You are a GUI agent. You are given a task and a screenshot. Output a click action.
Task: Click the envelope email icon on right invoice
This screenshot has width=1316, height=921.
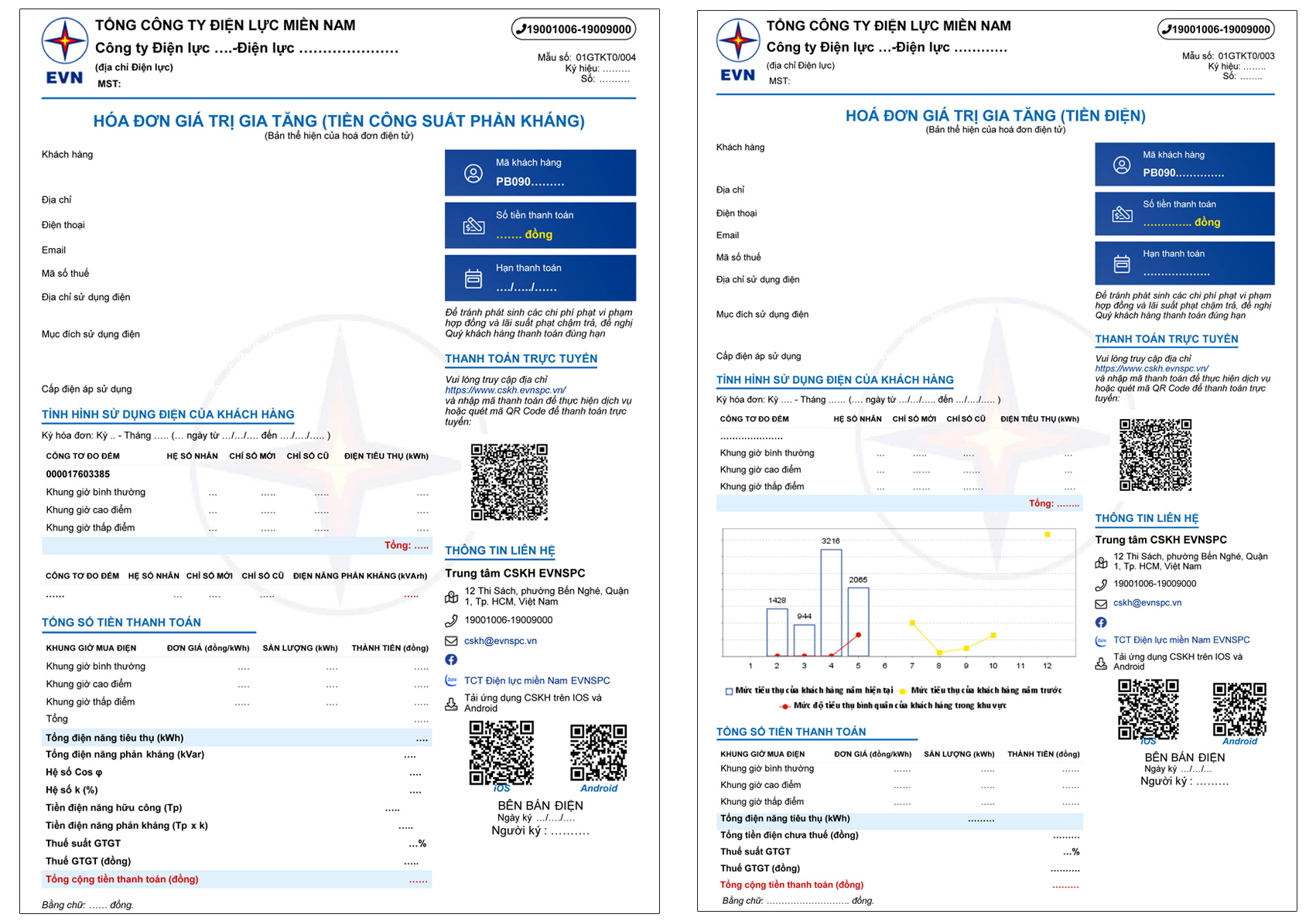pos(1101,603)
